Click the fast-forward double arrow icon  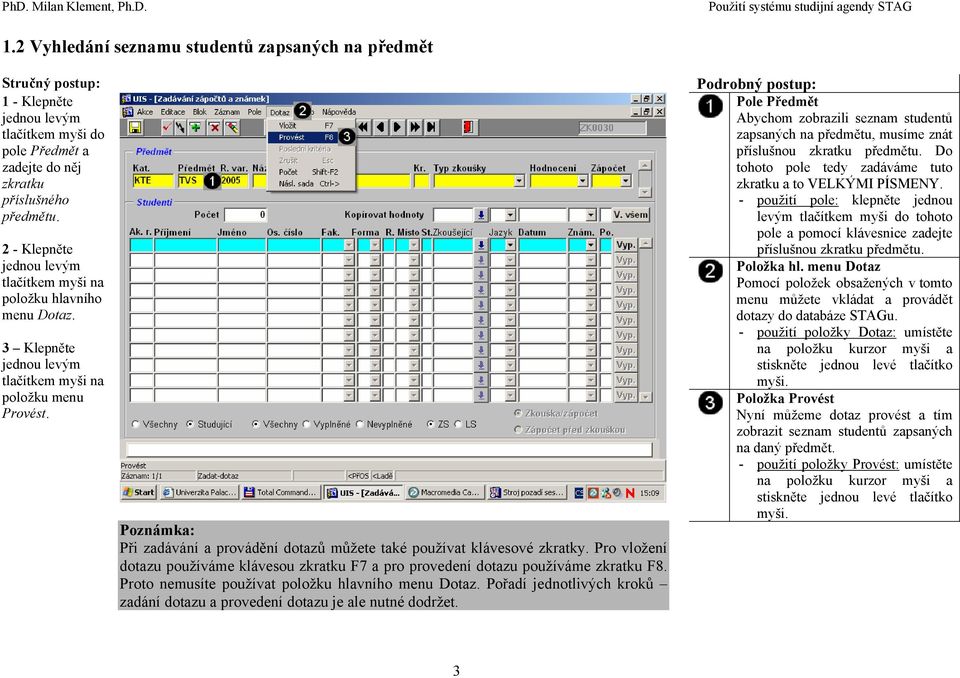[414, 127]
